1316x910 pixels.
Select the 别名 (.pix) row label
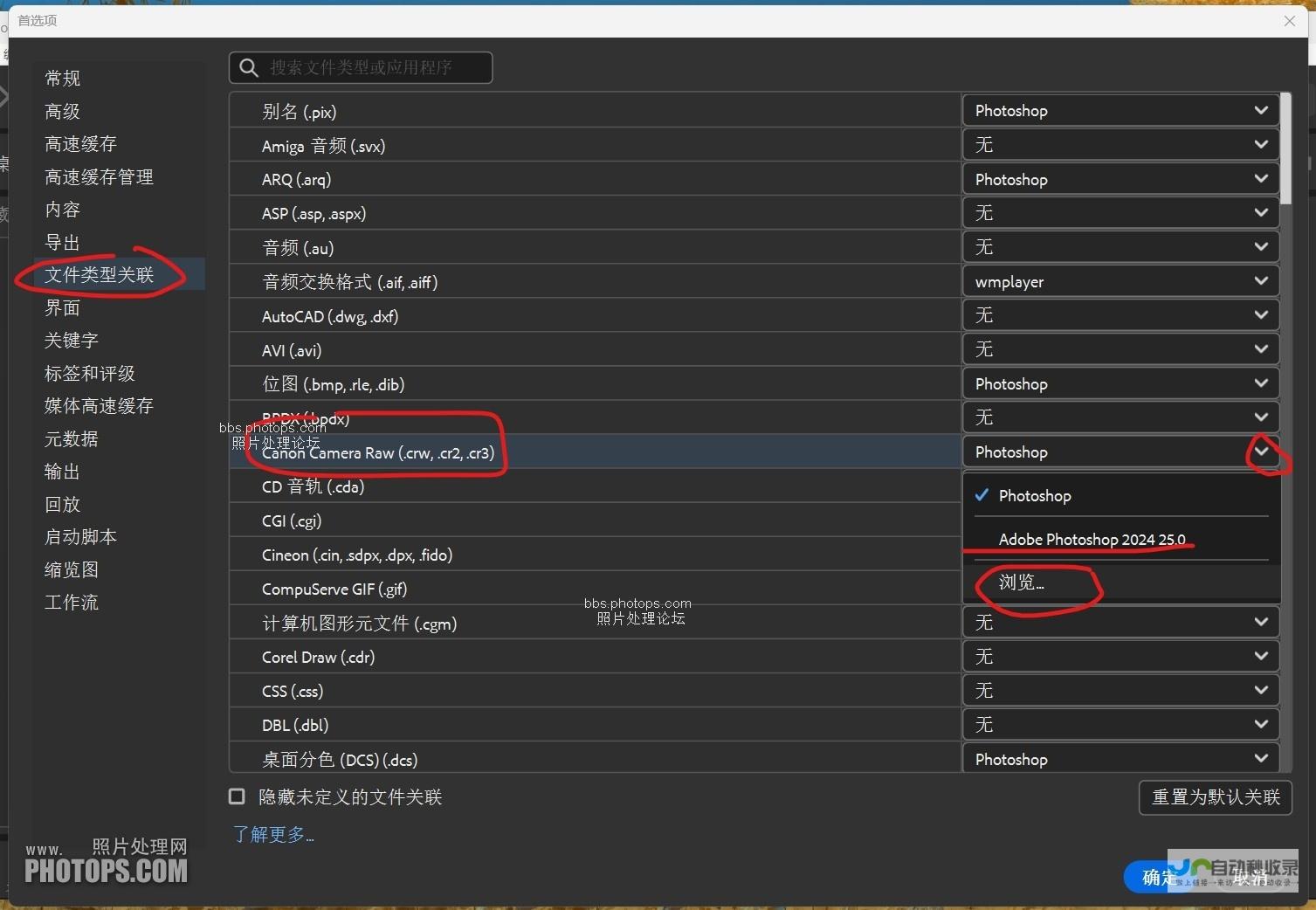[300, 112]
